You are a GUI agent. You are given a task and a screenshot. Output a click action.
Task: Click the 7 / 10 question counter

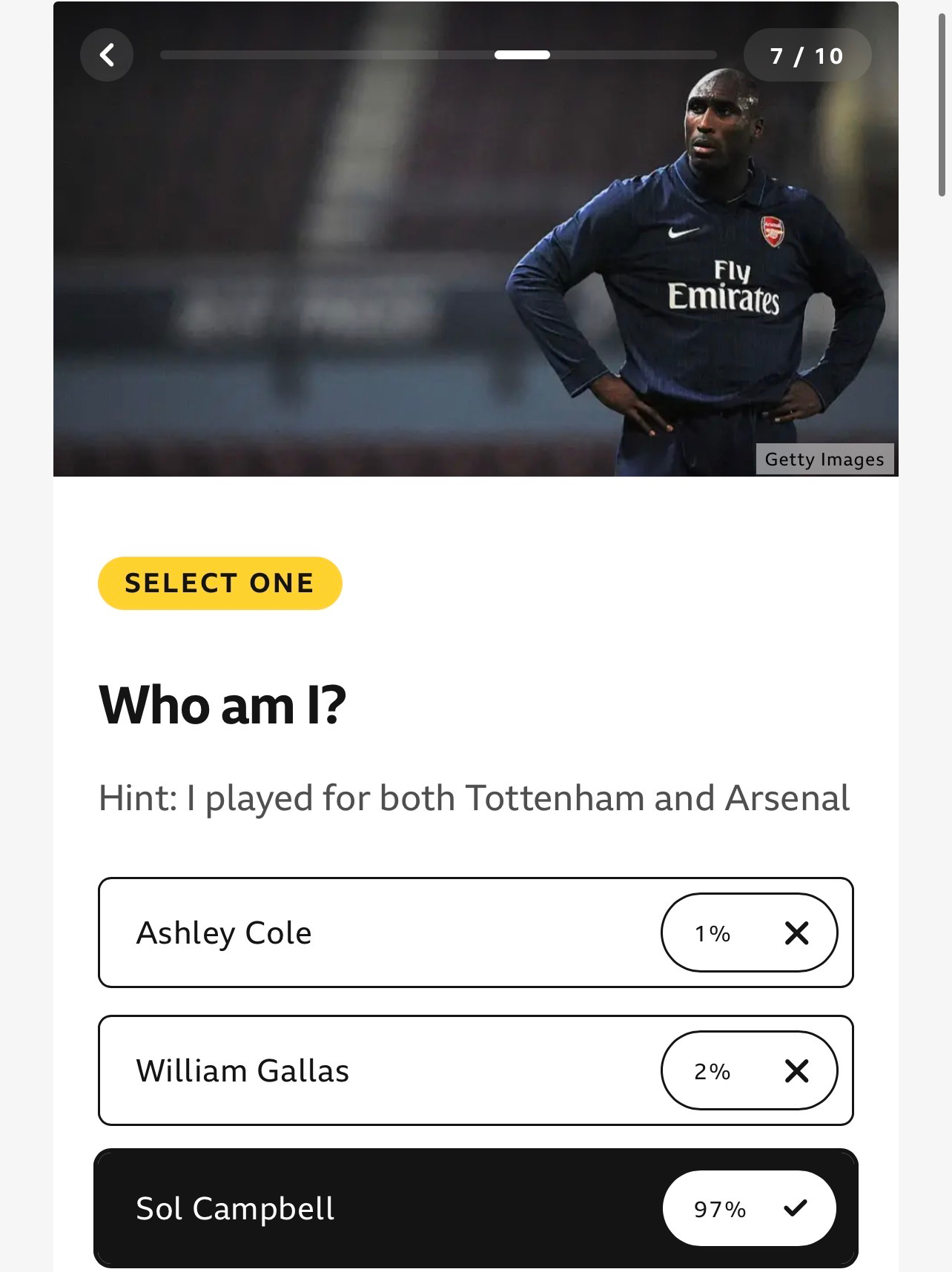807,56
